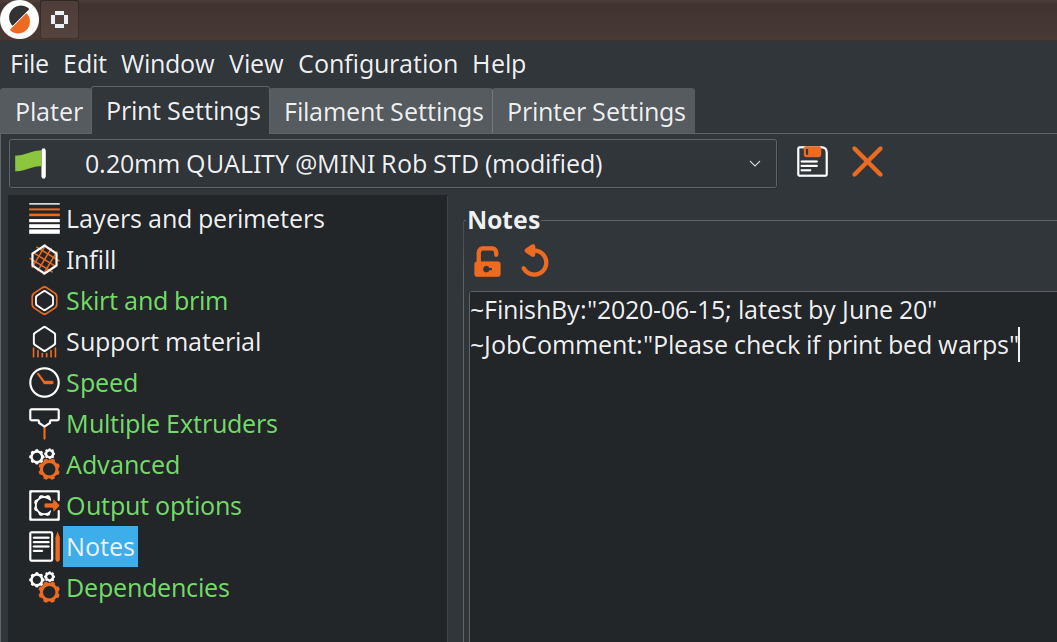Click the PrusaSlicer app logo icon
The width and height of the screenshot is (1057, 642).
tap(20, 19)
